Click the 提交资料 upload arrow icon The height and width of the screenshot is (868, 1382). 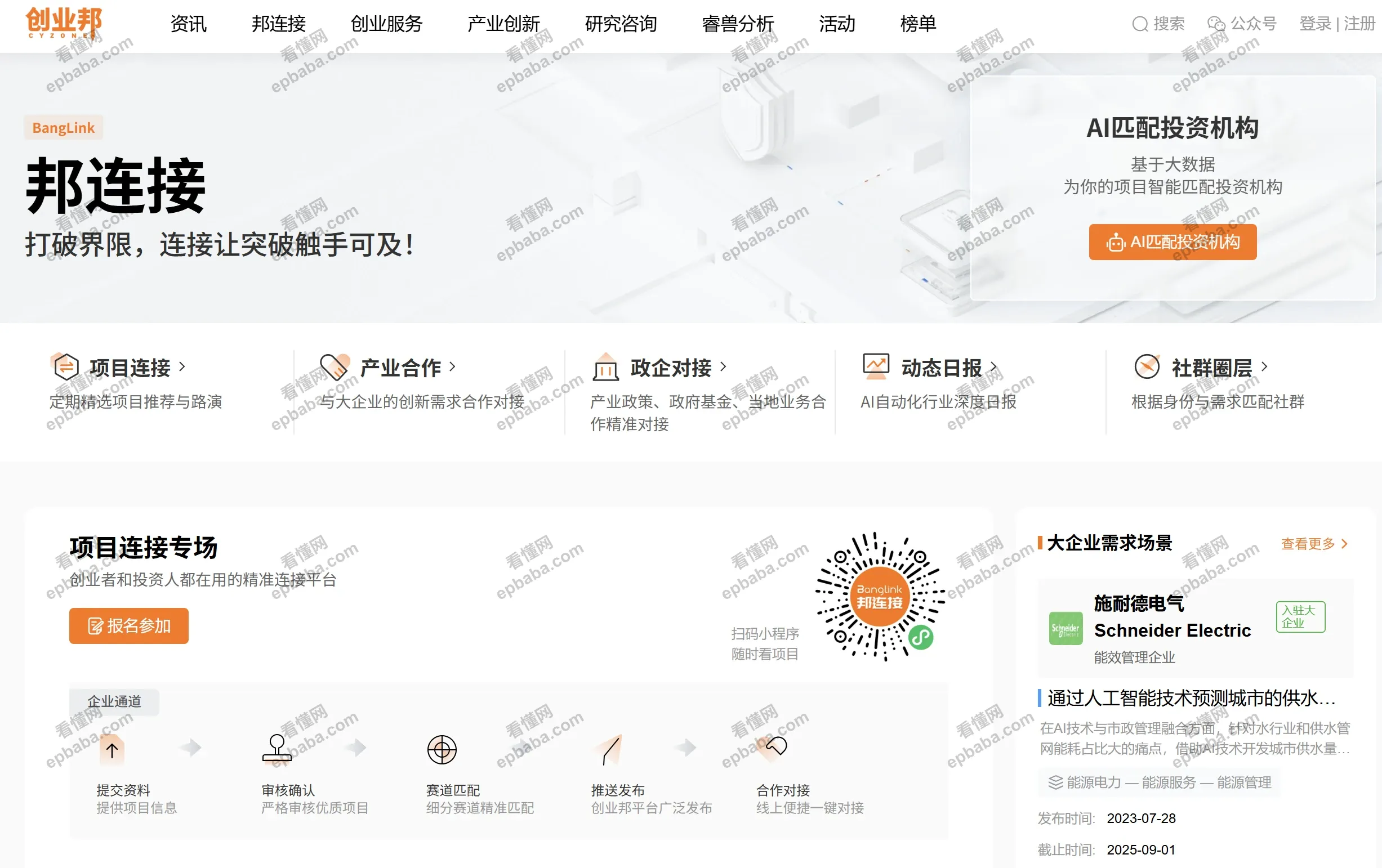[x=112, y=750]
